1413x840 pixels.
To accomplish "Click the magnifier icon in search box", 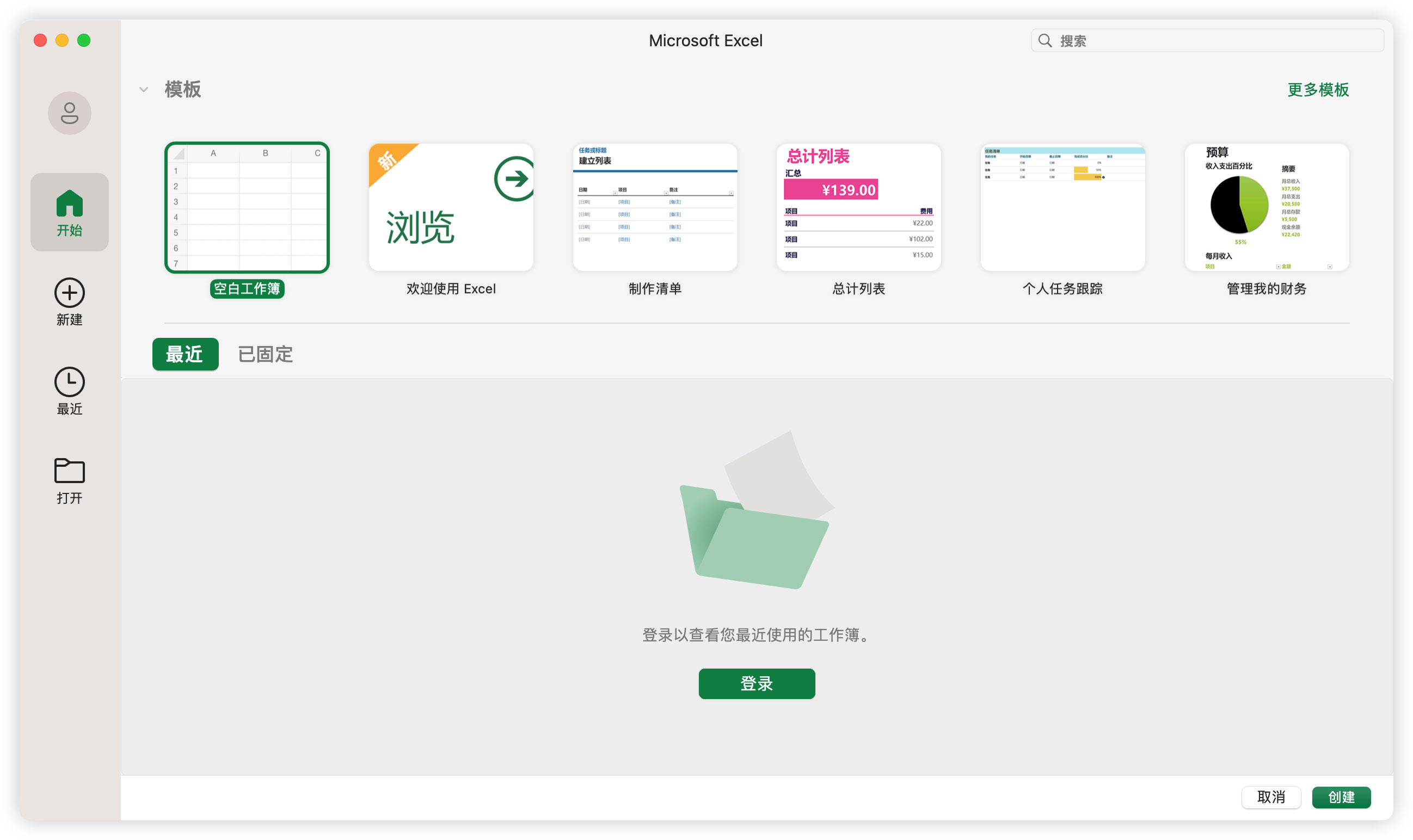I will [x=1045, y=41].
